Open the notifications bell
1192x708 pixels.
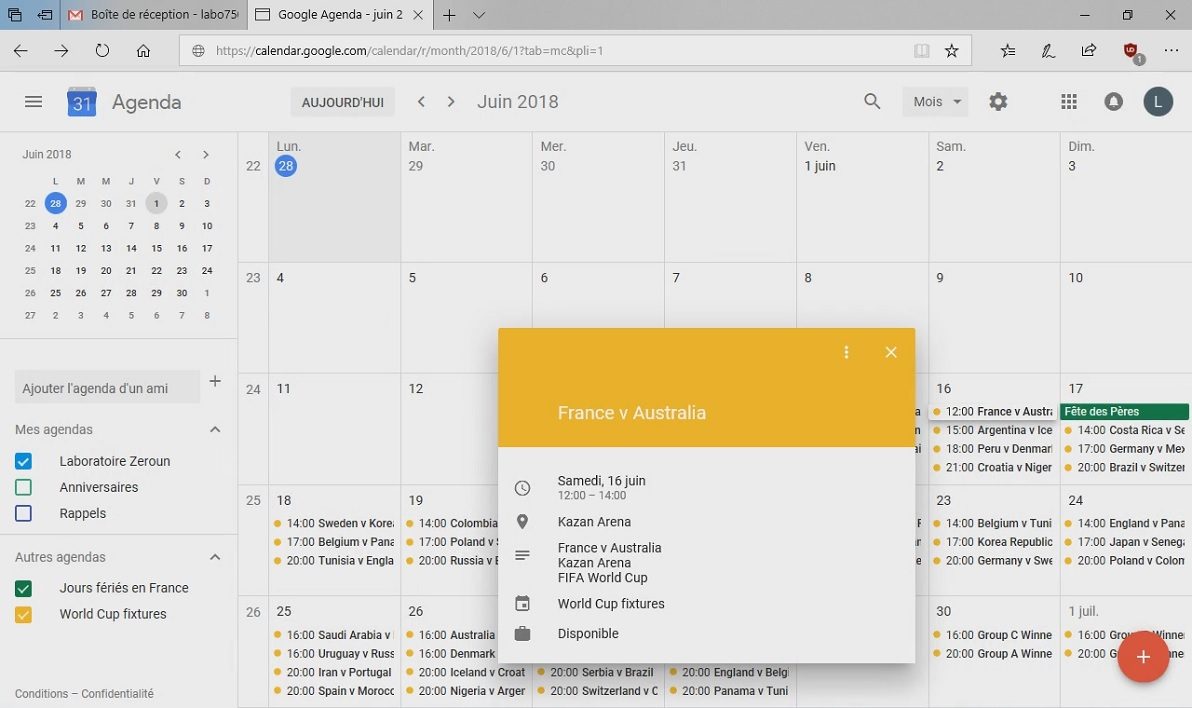1114,101
